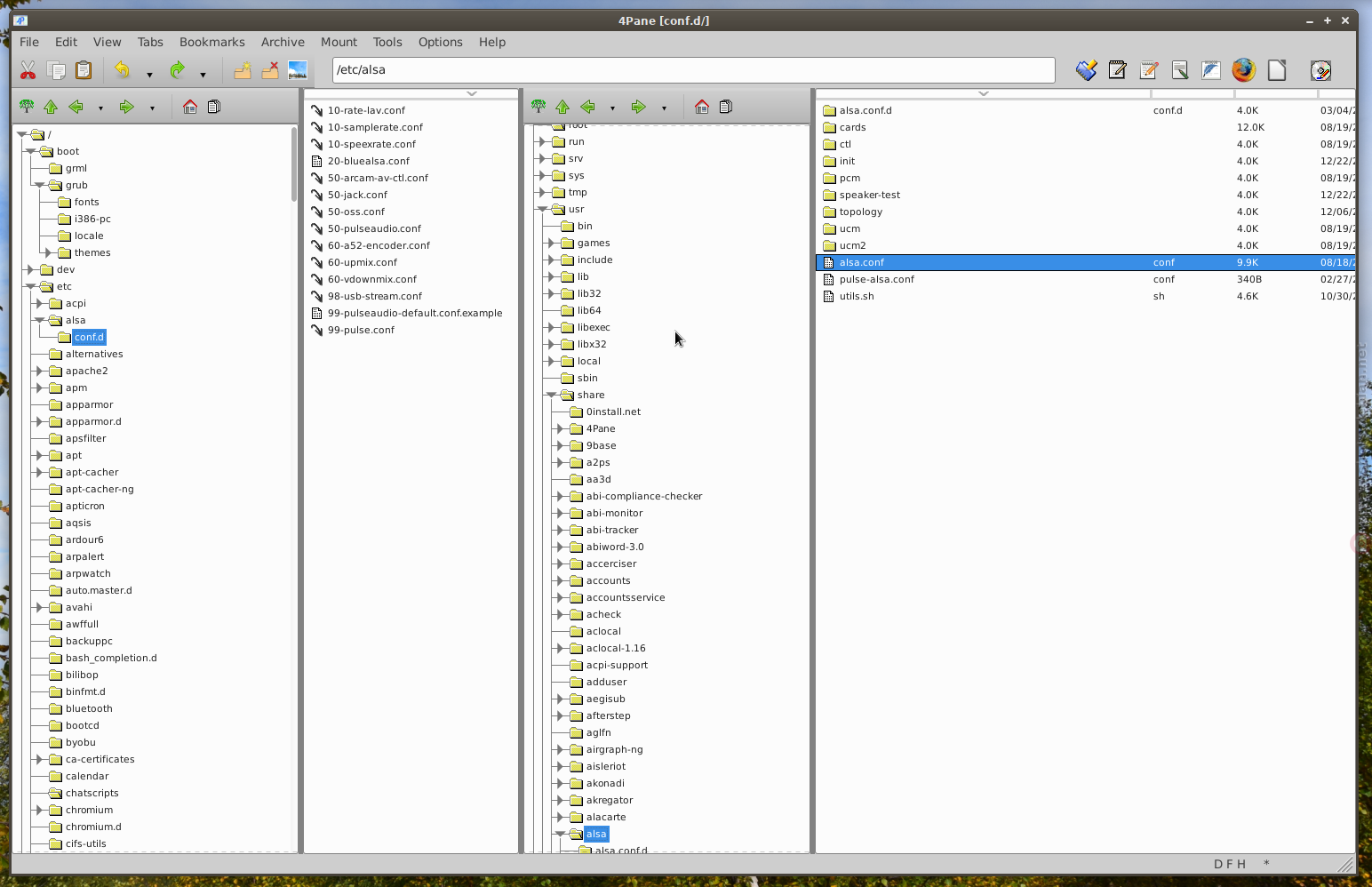
Task: Click the green Redo arrow icon
Action: click(x=178, y=70)
